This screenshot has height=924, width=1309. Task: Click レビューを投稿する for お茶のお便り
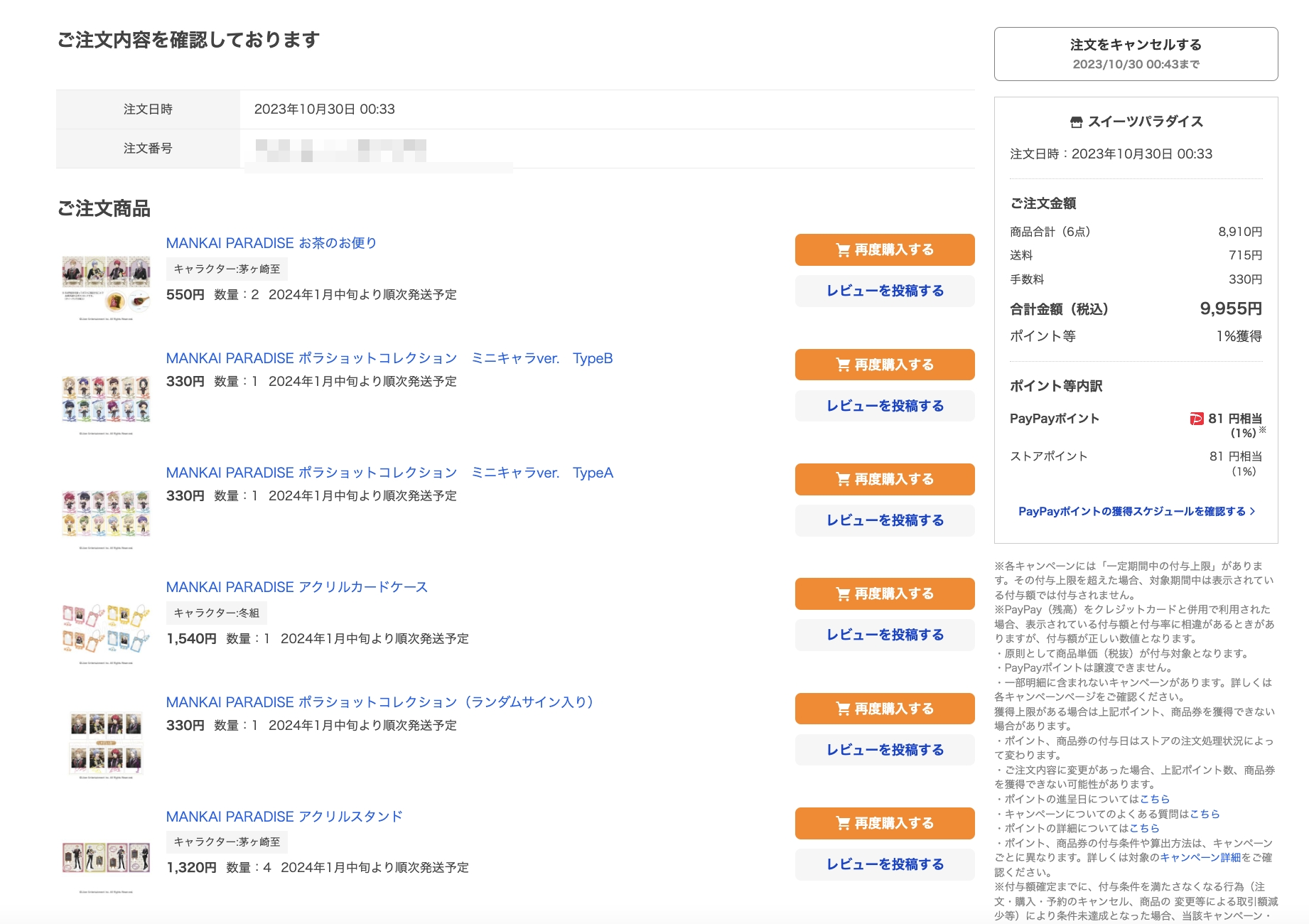[x=885, y=291]
